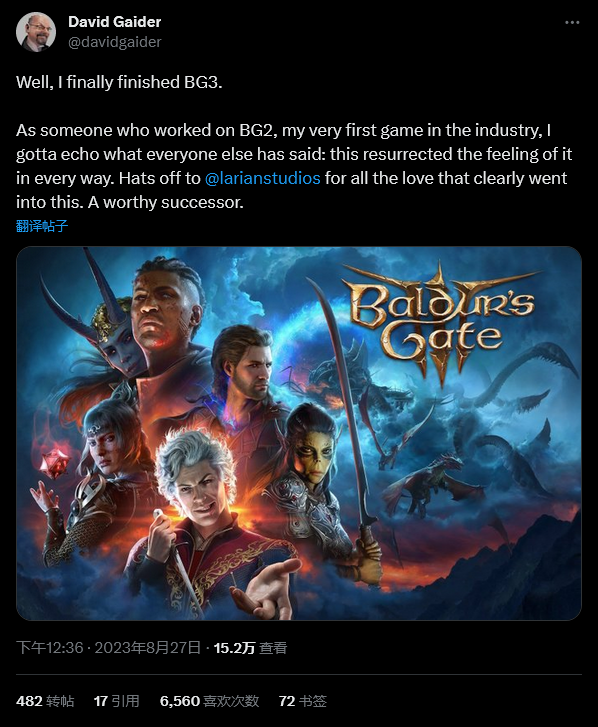Open the 72 书签 bookmarks count
598x727 pixels.
pyautogui.click(x=303, y=701)
